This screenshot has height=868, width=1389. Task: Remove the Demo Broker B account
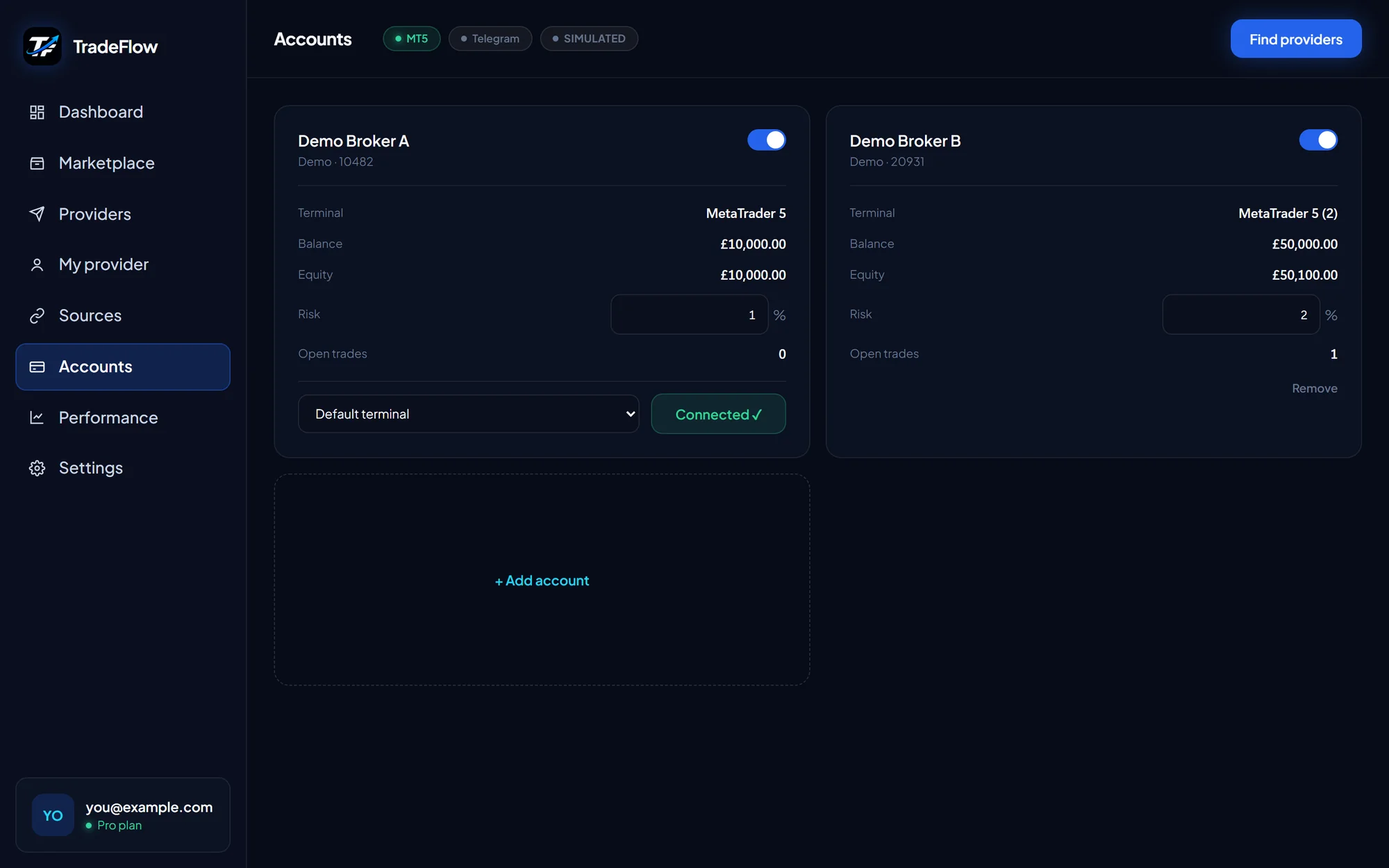click(x=1315, y=388)
